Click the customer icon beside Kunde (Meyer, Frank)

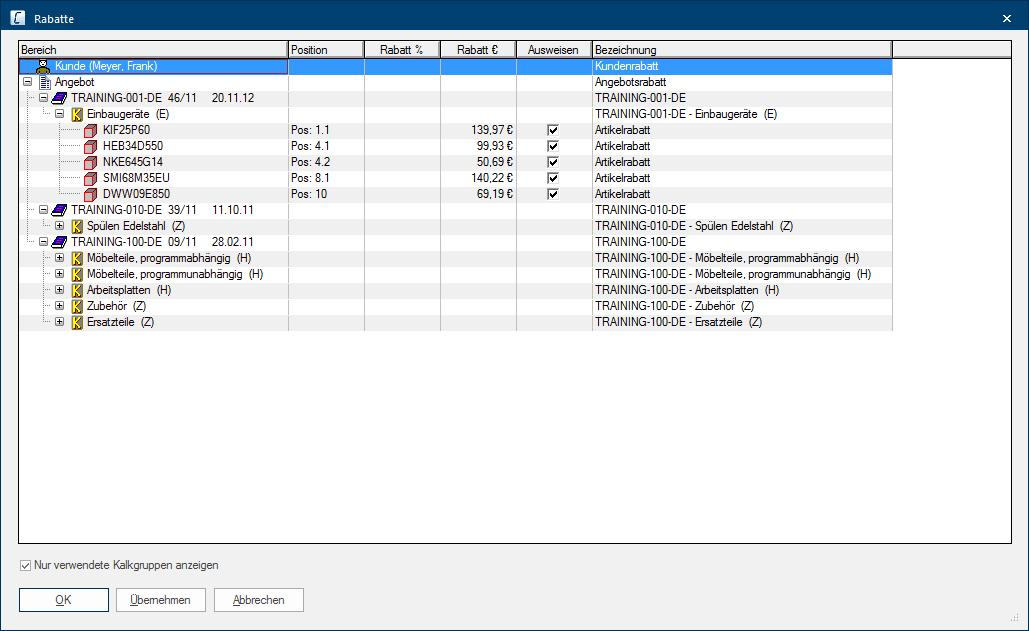pyautogui.click(x=43, y=66)
